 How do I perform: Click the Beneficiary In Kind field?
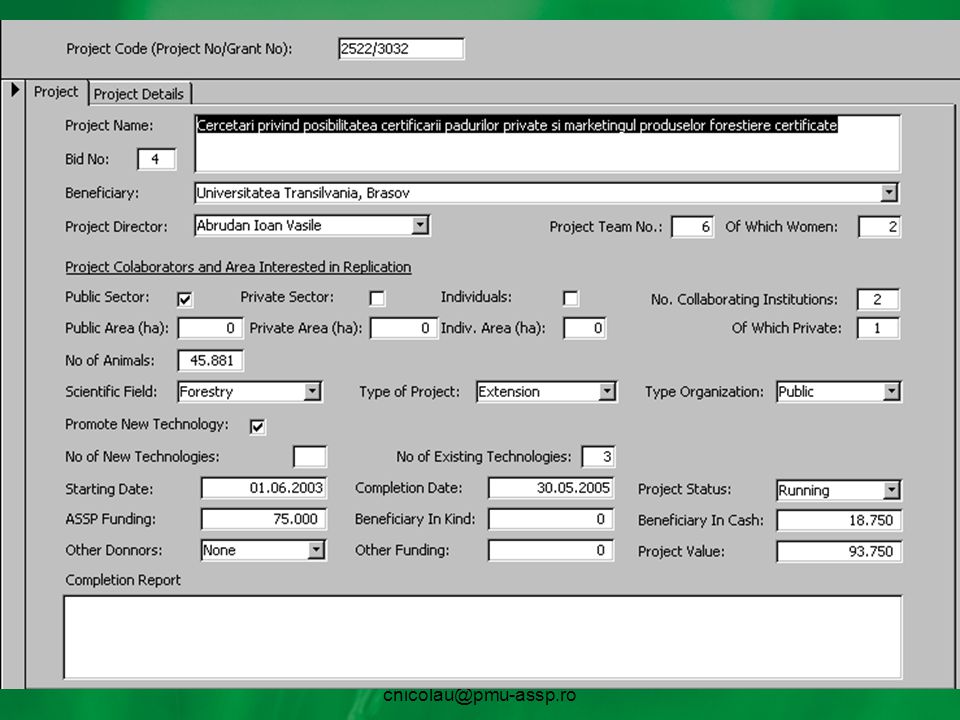click(x=551, y=519)
